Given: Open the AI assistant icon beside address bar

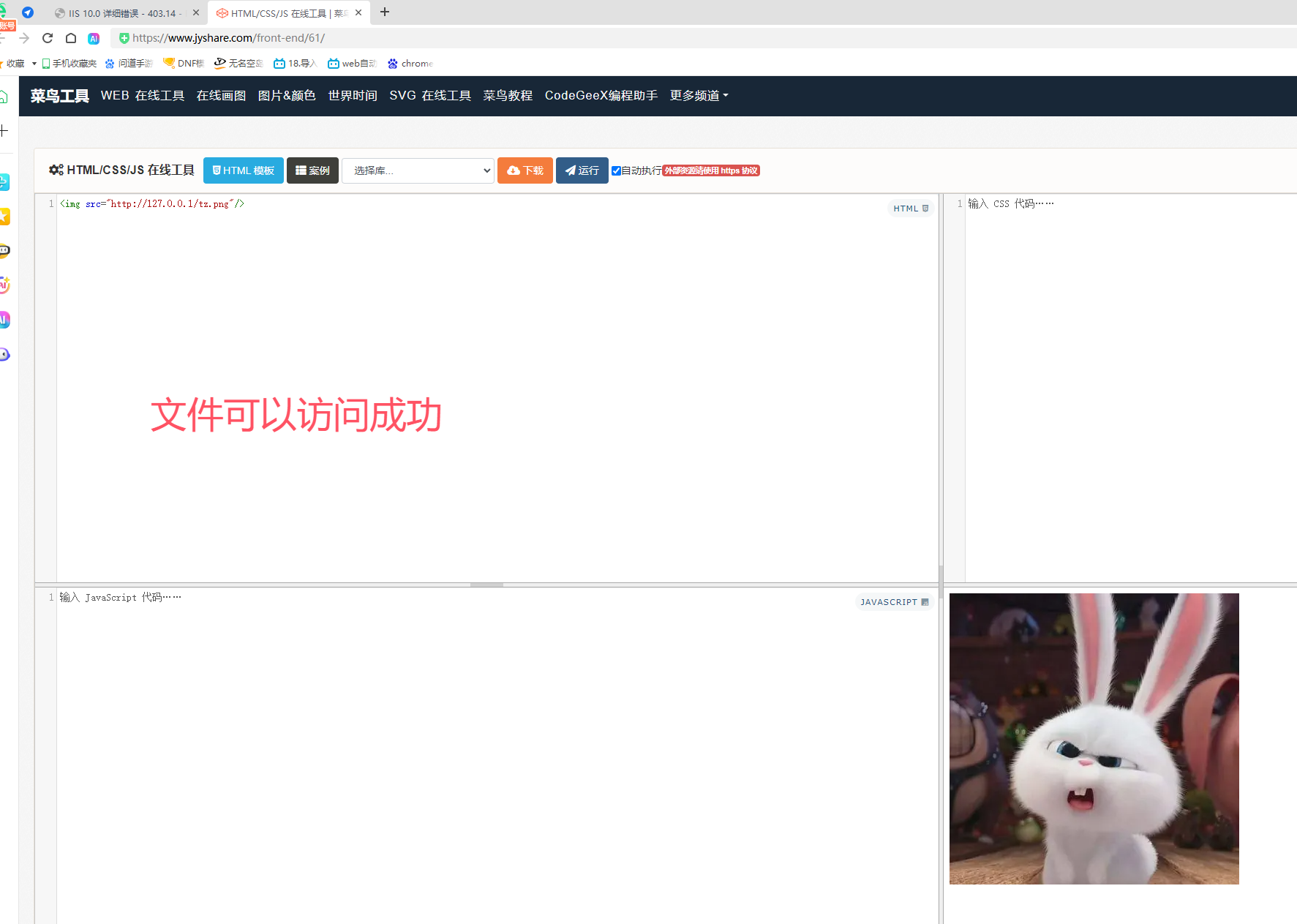Looking at the screenshot, I should (x=94, y=38).
